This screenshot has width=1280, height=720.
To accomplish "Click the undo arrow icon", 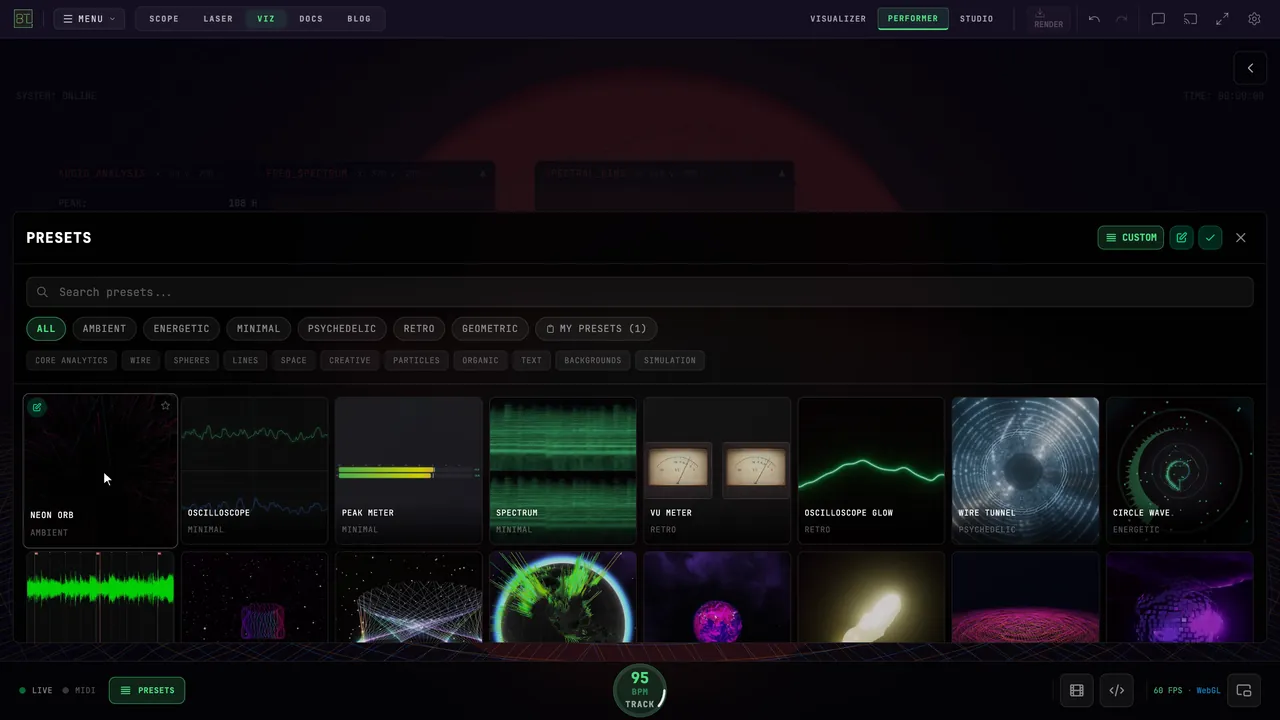I will click(x=1094, y=19).
